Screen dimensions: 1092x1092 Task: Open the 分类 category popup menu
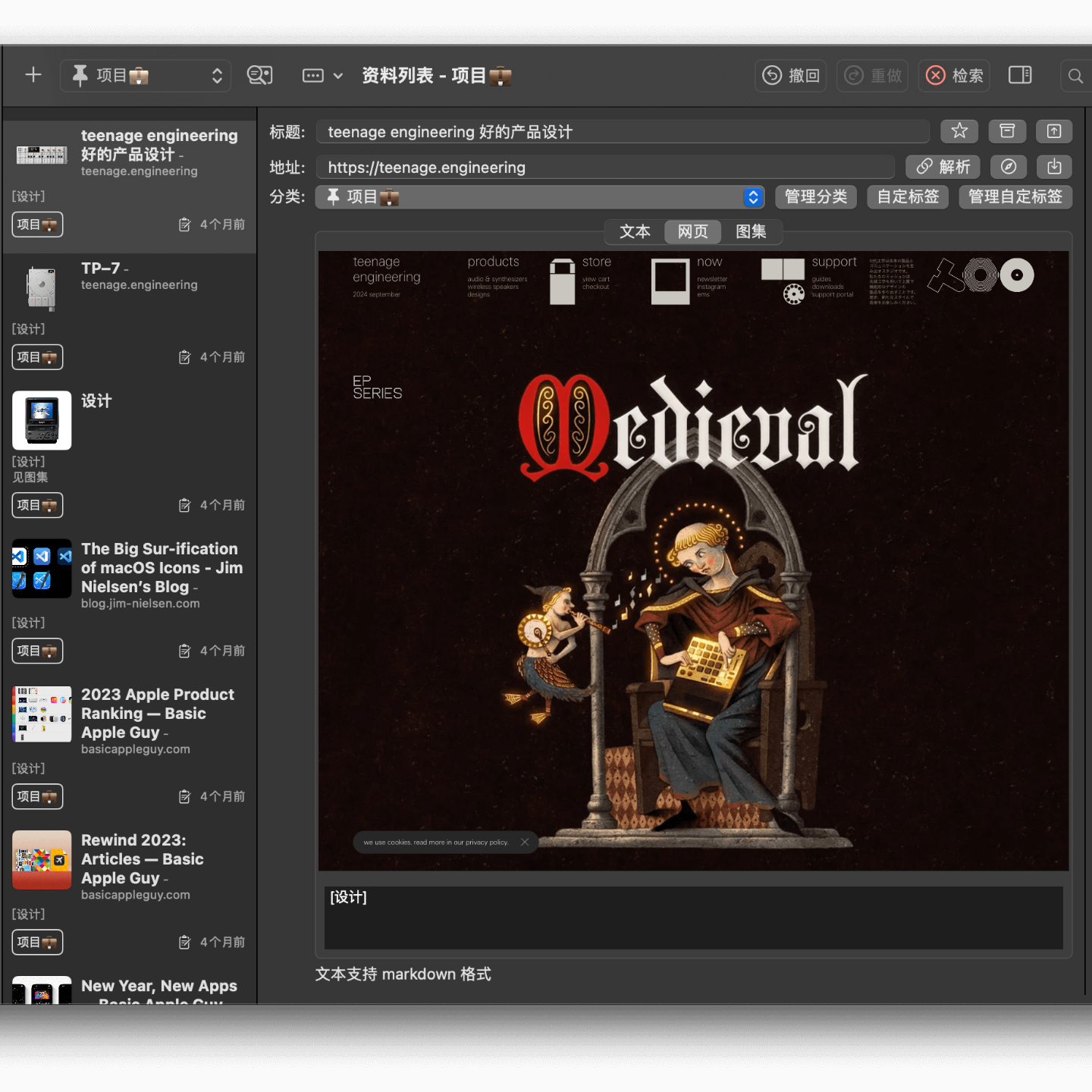[540, 197]
